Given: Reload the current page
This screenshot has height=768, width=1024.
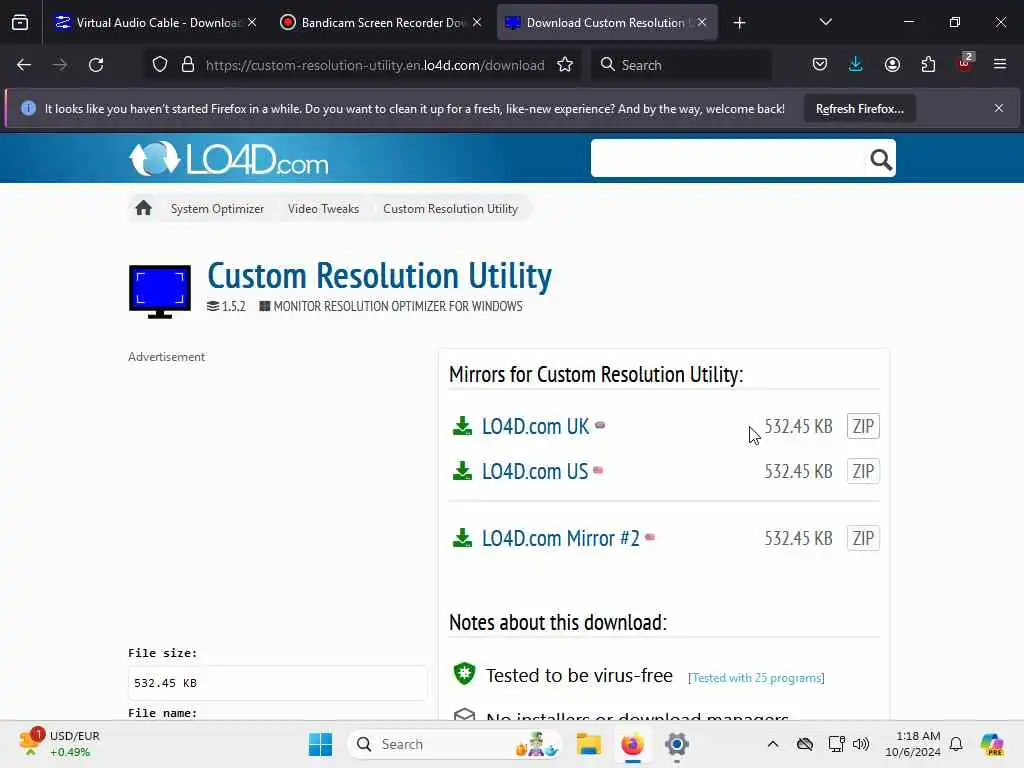Looking at the screenshot, I should click(96, 65).
